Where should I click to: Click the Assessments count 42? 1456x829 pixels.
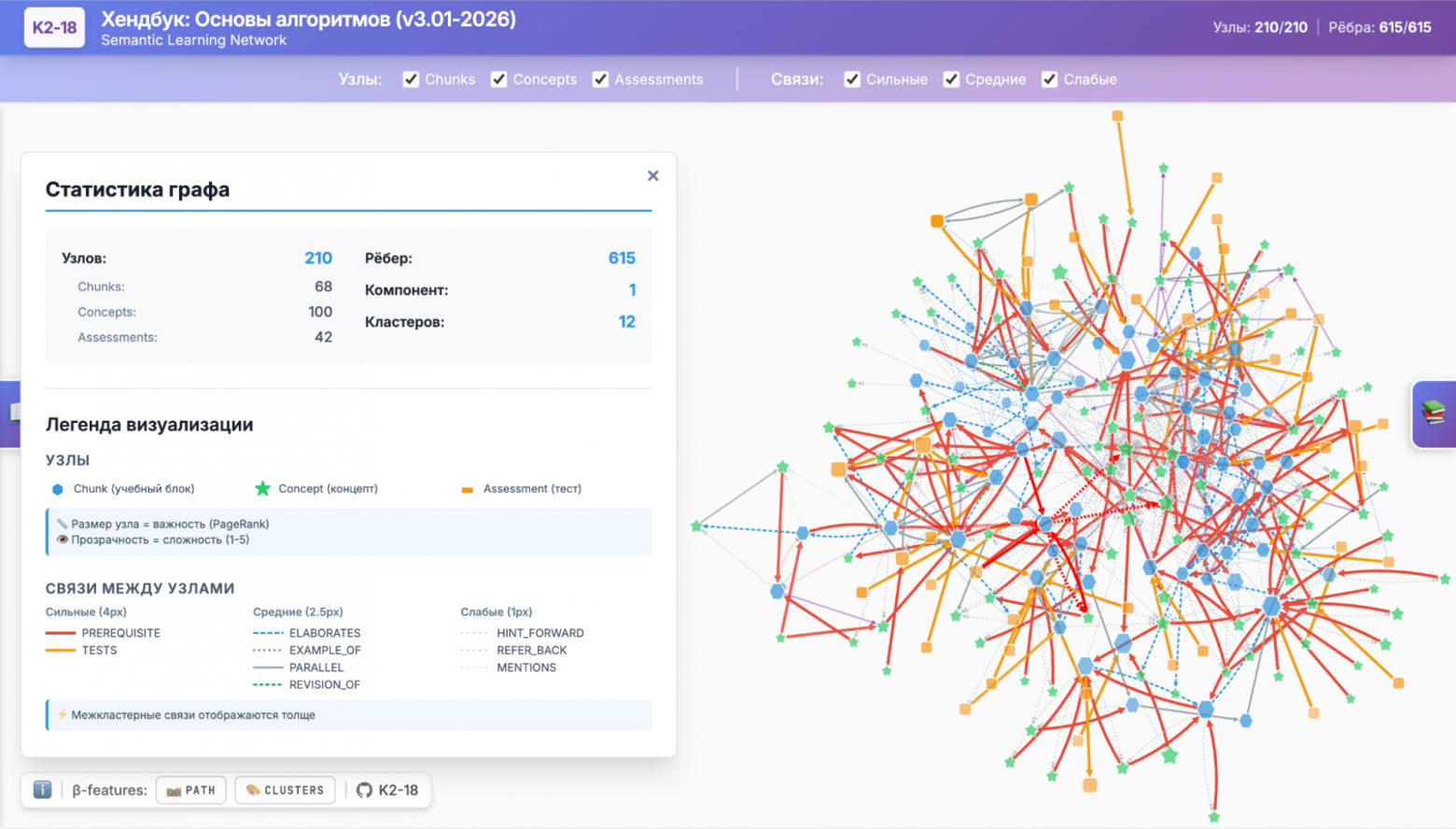coord(324,337)
